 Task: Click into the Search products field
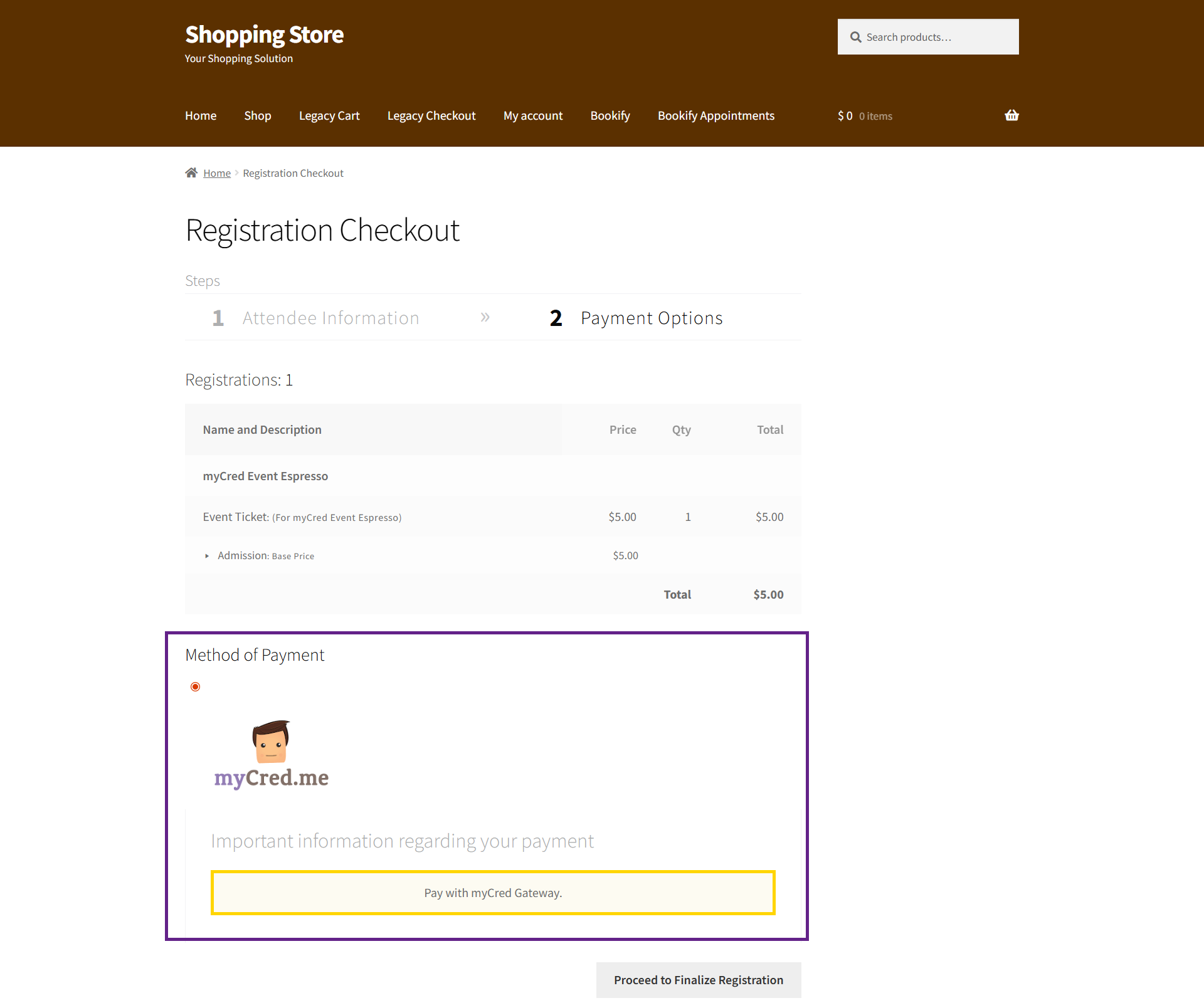(x=937, y=37)
